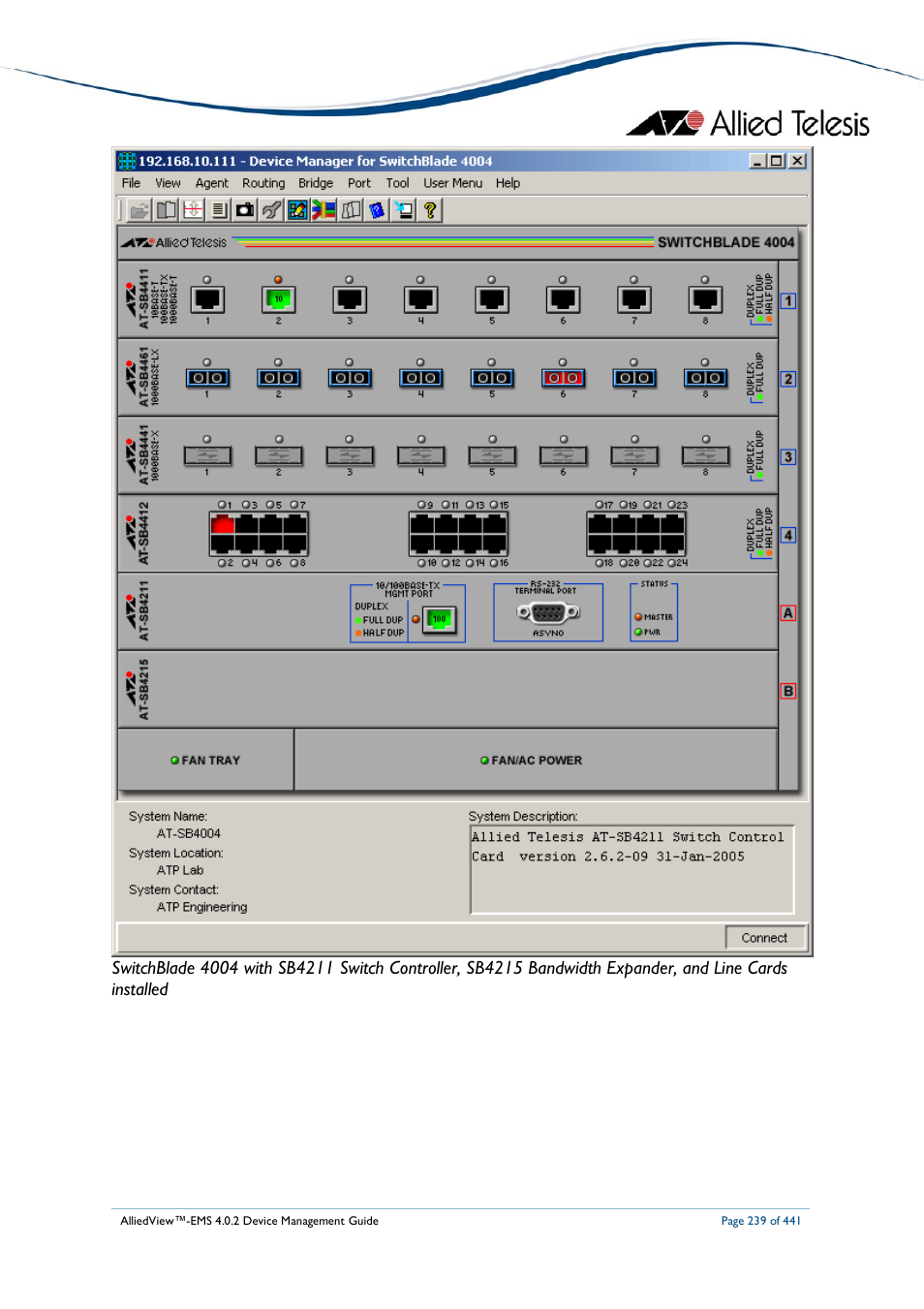924x1309 pixels.
Task: Click the Connect button
Action: click(x=764, y=938)
